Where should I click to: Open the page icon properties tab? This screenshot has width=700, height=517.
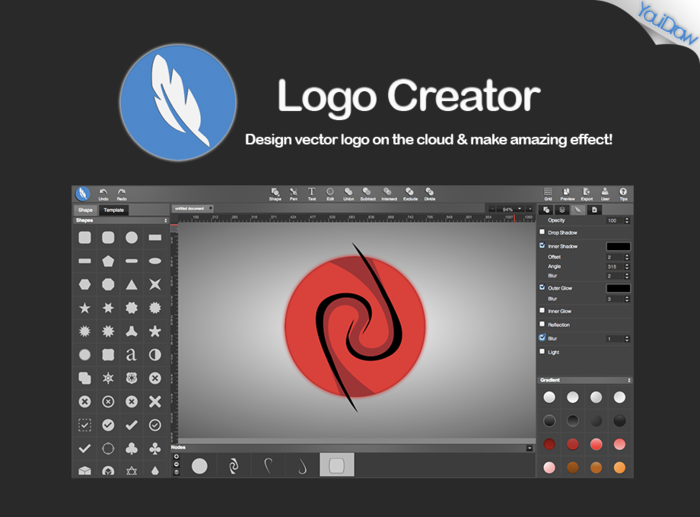[594, 210]
